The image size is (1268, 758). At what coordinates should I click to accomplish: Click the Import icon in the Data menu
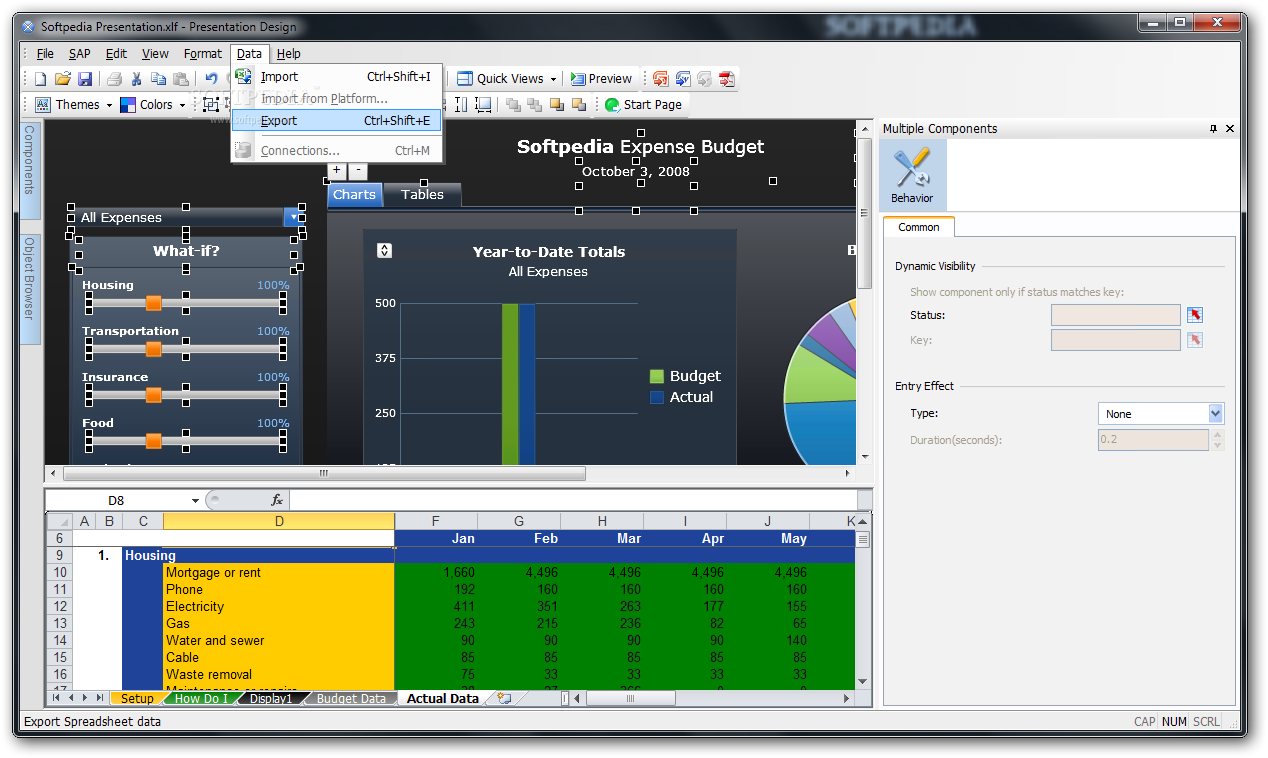[244, 77]
